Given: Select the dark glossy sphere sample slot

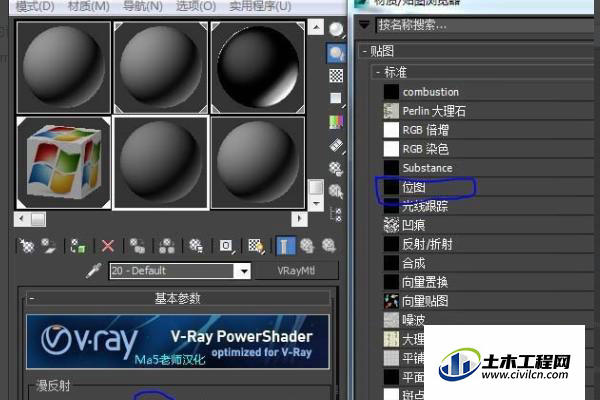Looking at the screenshot, I should point(258,67).
